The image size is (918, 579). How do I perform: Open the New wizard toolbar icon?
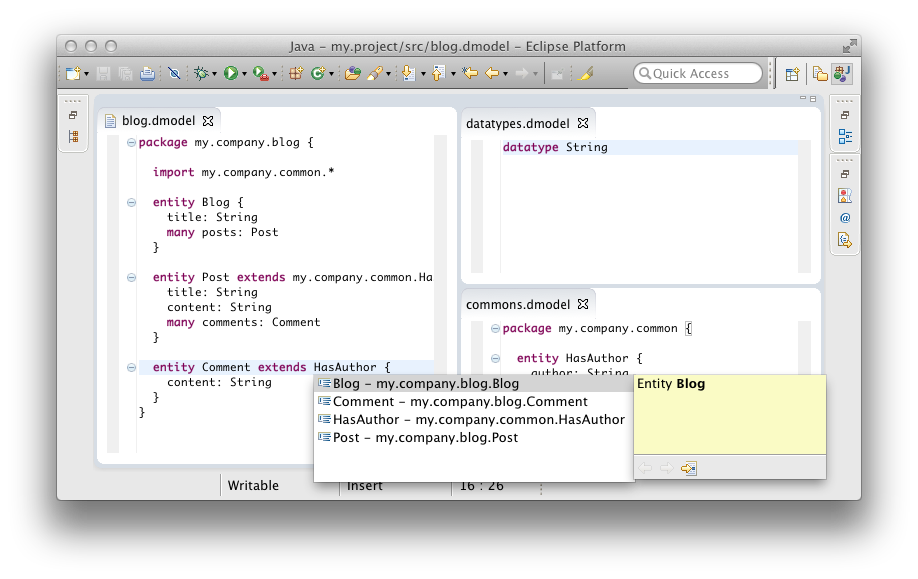(x=73, y=73)
